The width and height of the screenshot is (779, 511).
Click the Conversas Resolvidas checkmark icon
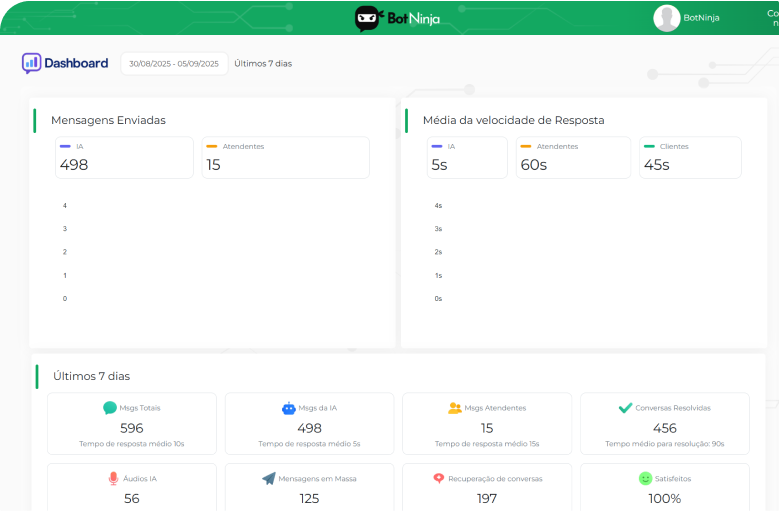click(x=625, y=408)
